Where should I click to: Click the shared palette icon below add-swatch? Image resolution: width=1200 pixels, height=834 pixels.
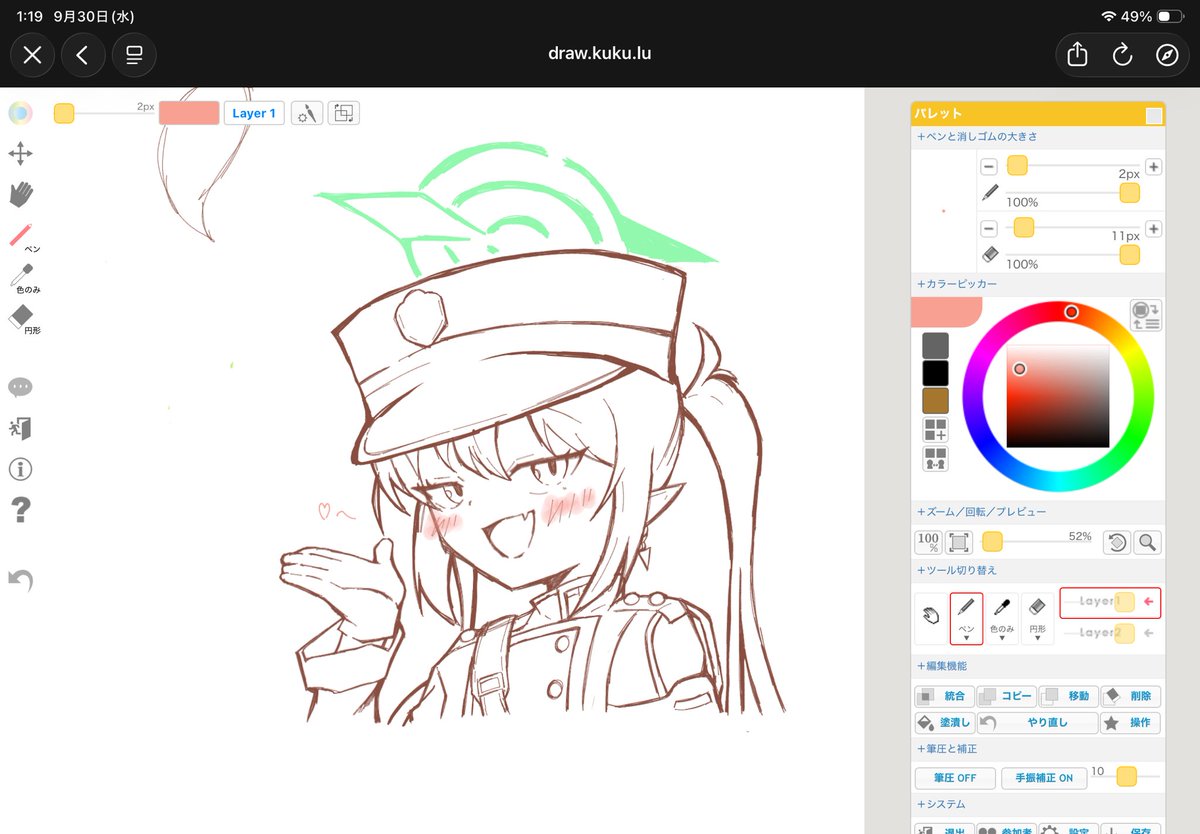(935, 459)
